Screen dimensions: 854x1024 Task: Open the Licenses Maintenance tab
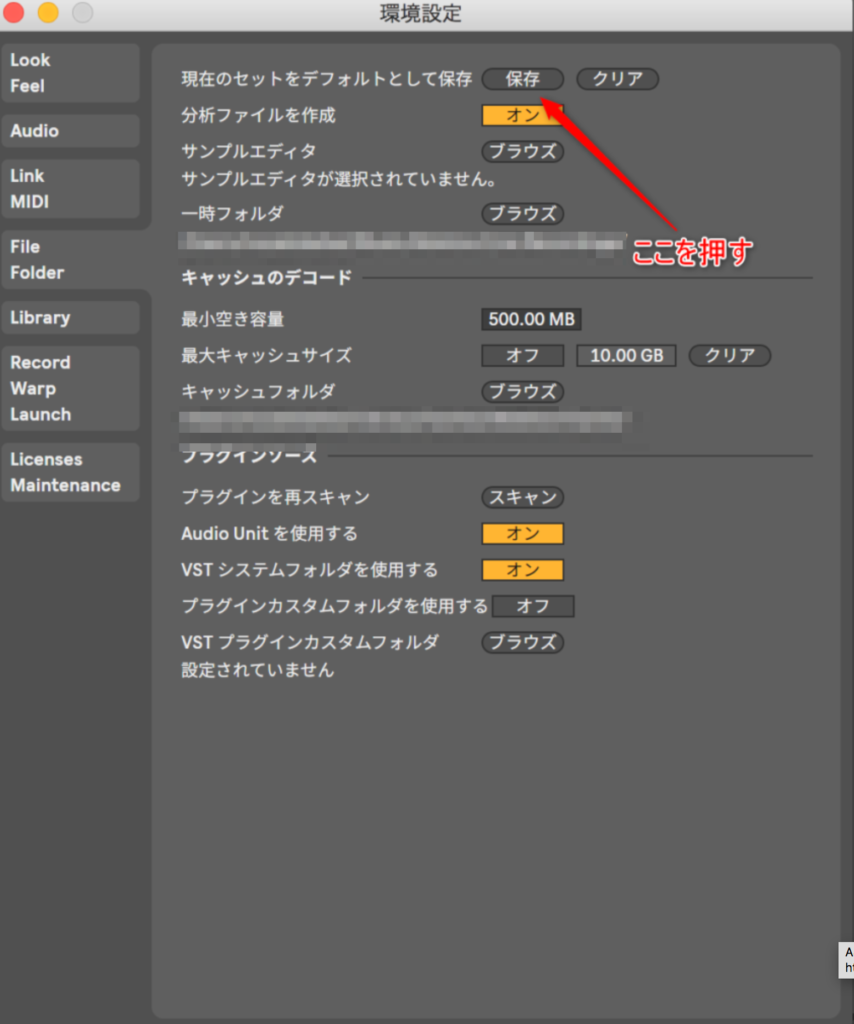tap(70, 472)
